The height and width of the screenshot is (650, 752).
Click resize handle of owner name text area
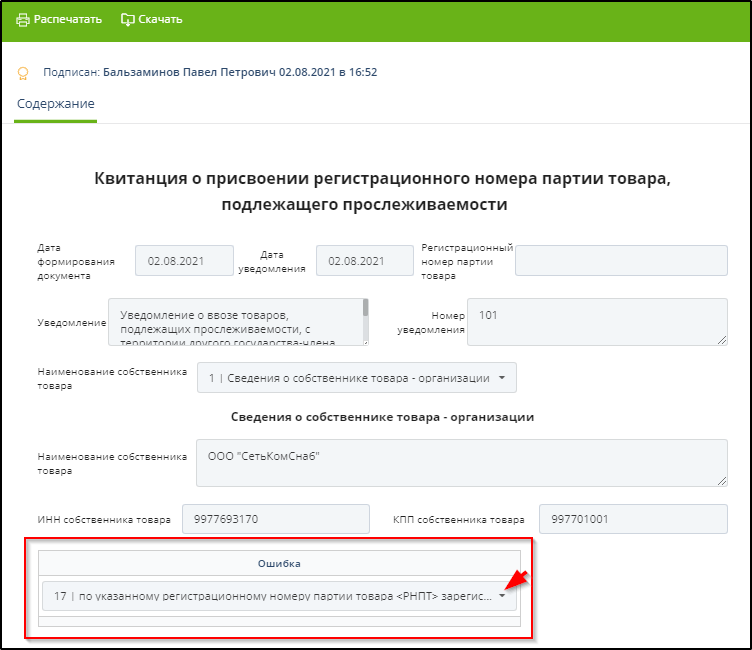(722, 481)
